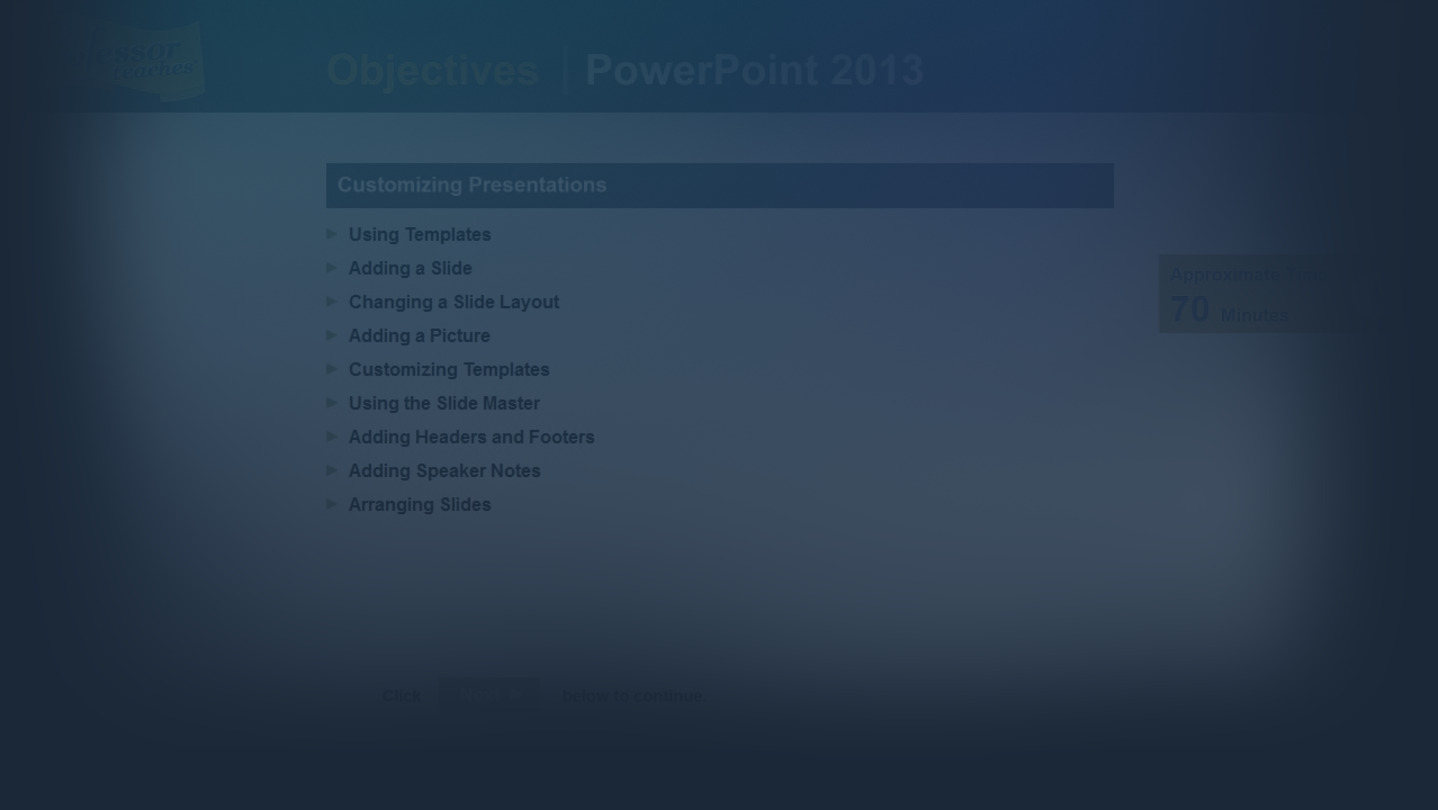This screenshot has height=810, width=1438.
Task: Select the Adding Speaker Notes objective
Action: click(444, 471)
